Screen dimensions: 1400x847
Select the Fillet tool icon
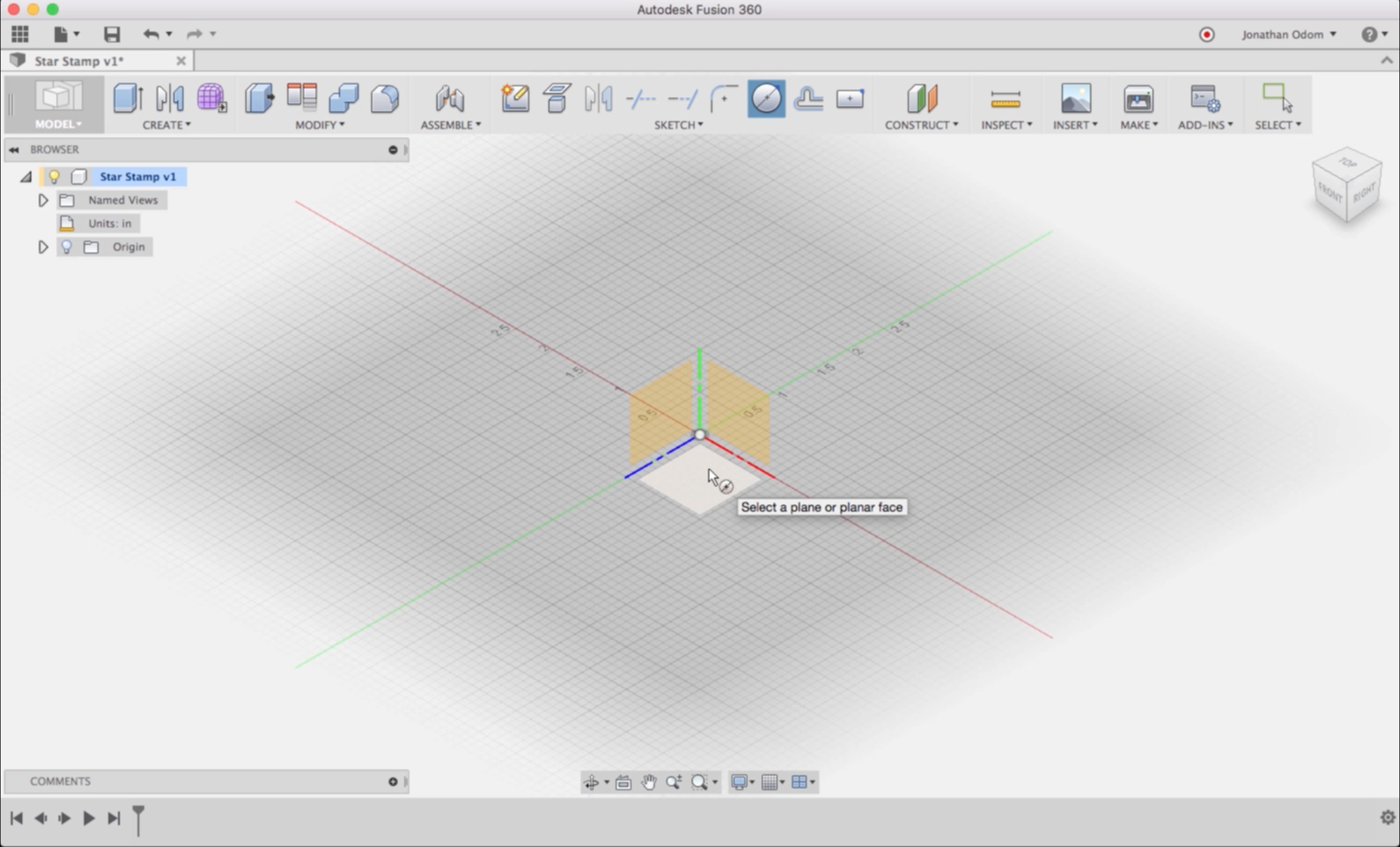(x=385, y=98)
